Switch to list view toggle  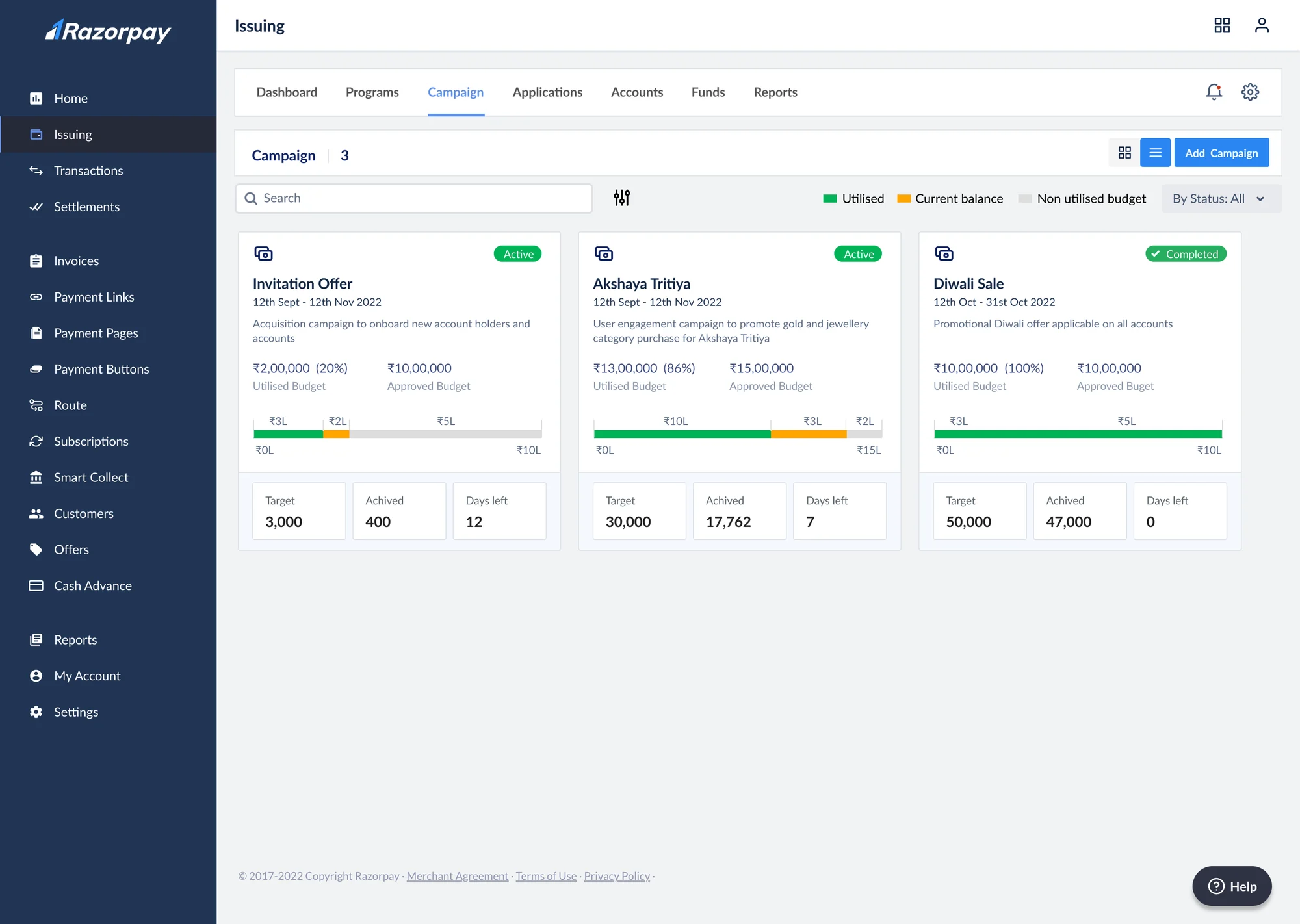pos(1155,153)
